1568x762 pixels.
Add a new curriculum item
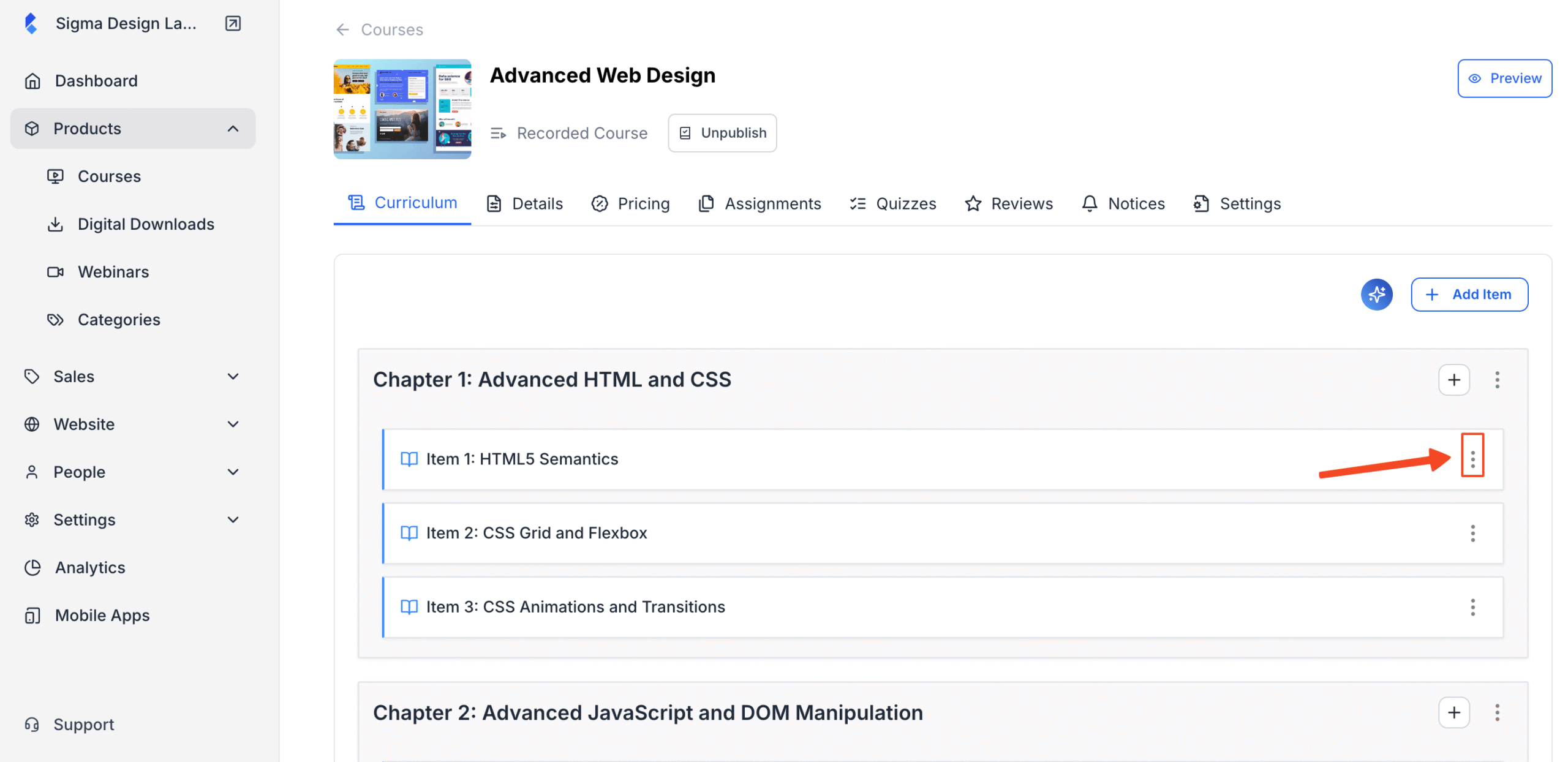1469,295
